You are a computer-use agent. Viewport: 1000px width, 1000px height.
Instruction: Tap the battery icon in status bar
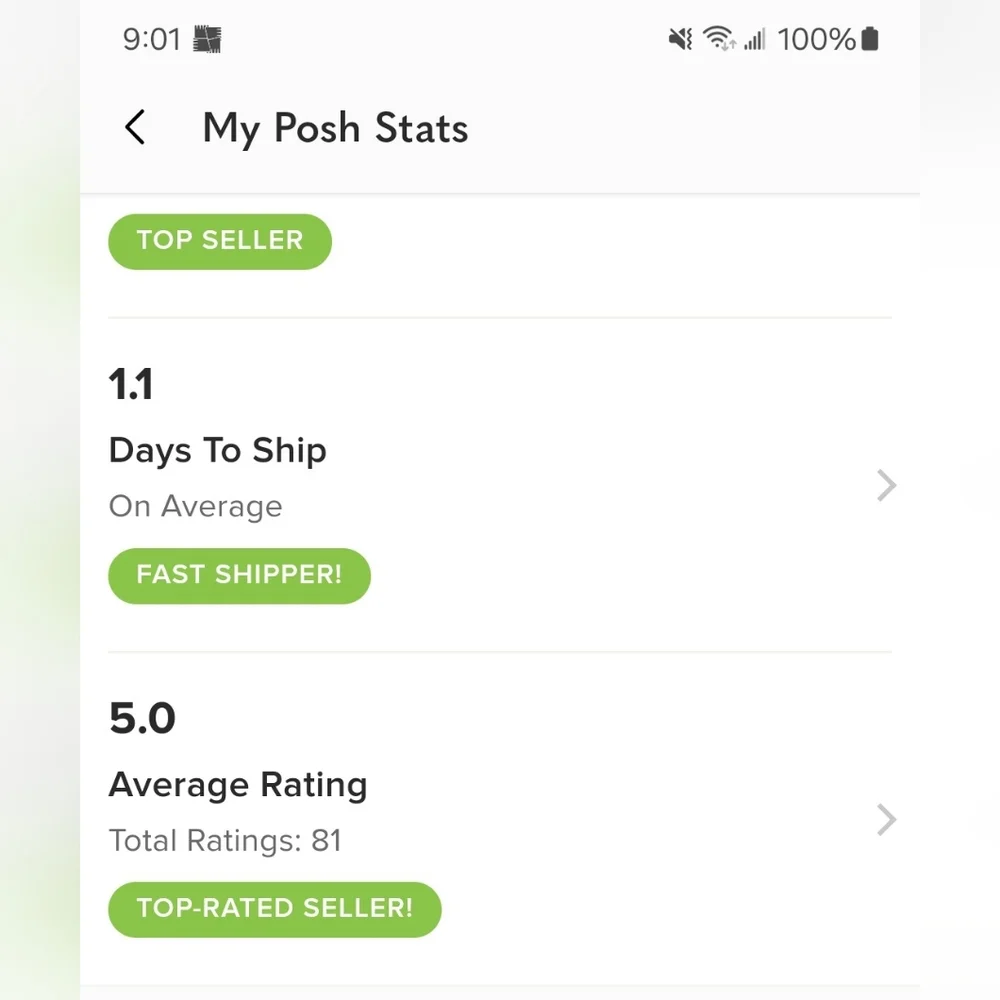(x=870, y=39)
